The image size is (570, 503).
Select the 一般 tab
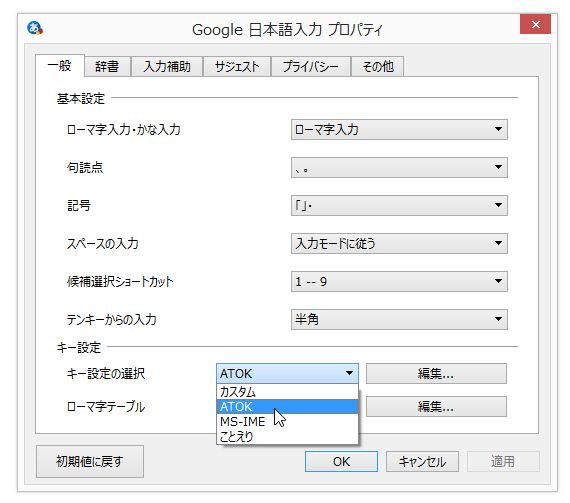pos(60,65)
